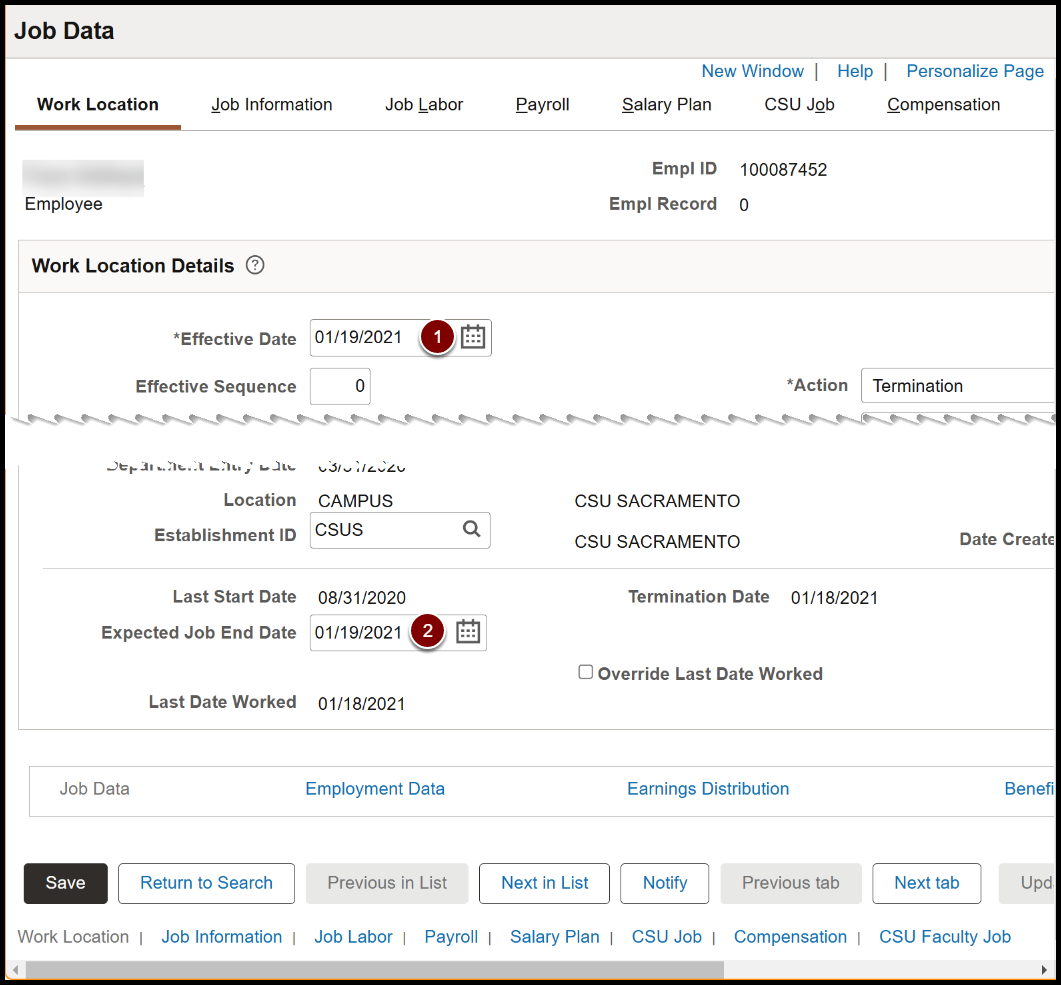Click Return to Search button
Screen dimensions: 1061x985
pos(206,883)
